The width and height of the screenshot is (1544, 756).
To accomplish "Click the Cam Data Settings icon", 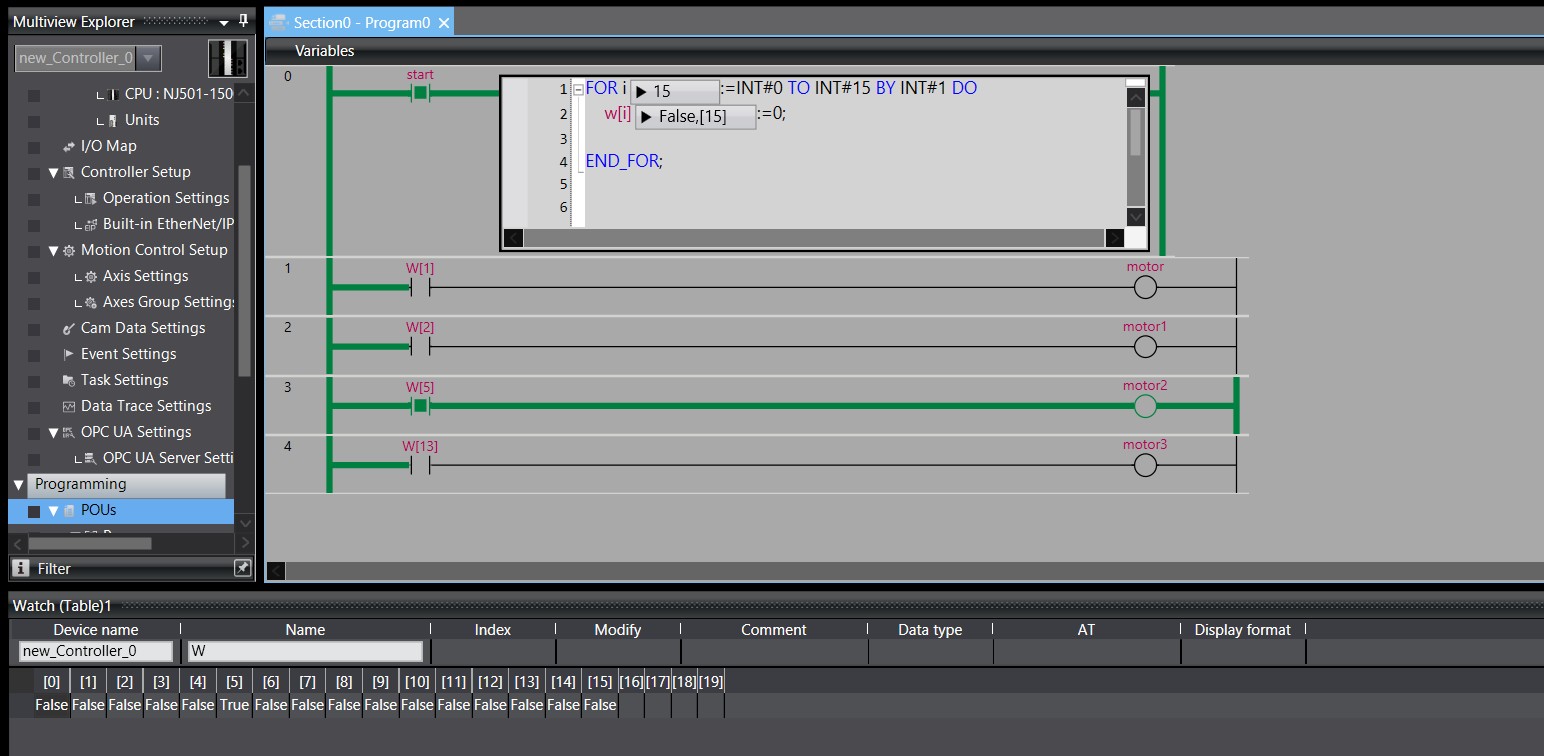I will pyautogui.click(x=69, y=328).
